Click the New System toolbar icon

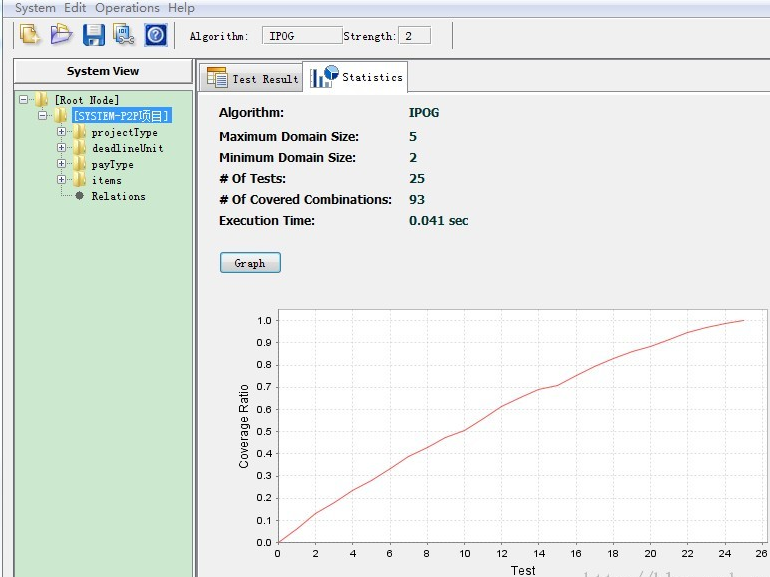29,35
